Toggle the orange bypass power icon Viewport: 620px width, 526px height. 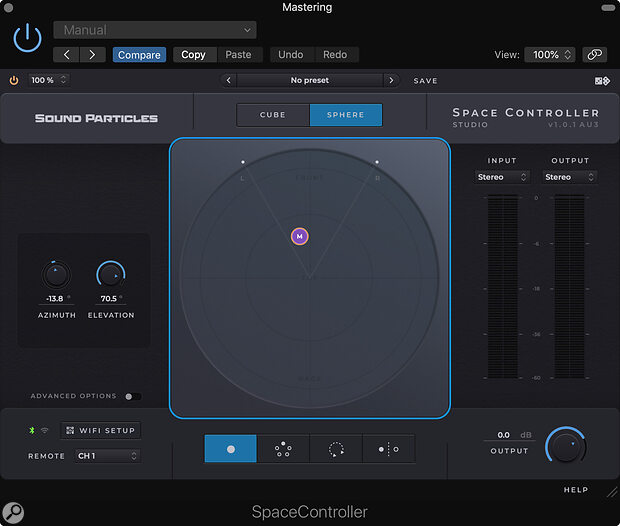(14, 80)
